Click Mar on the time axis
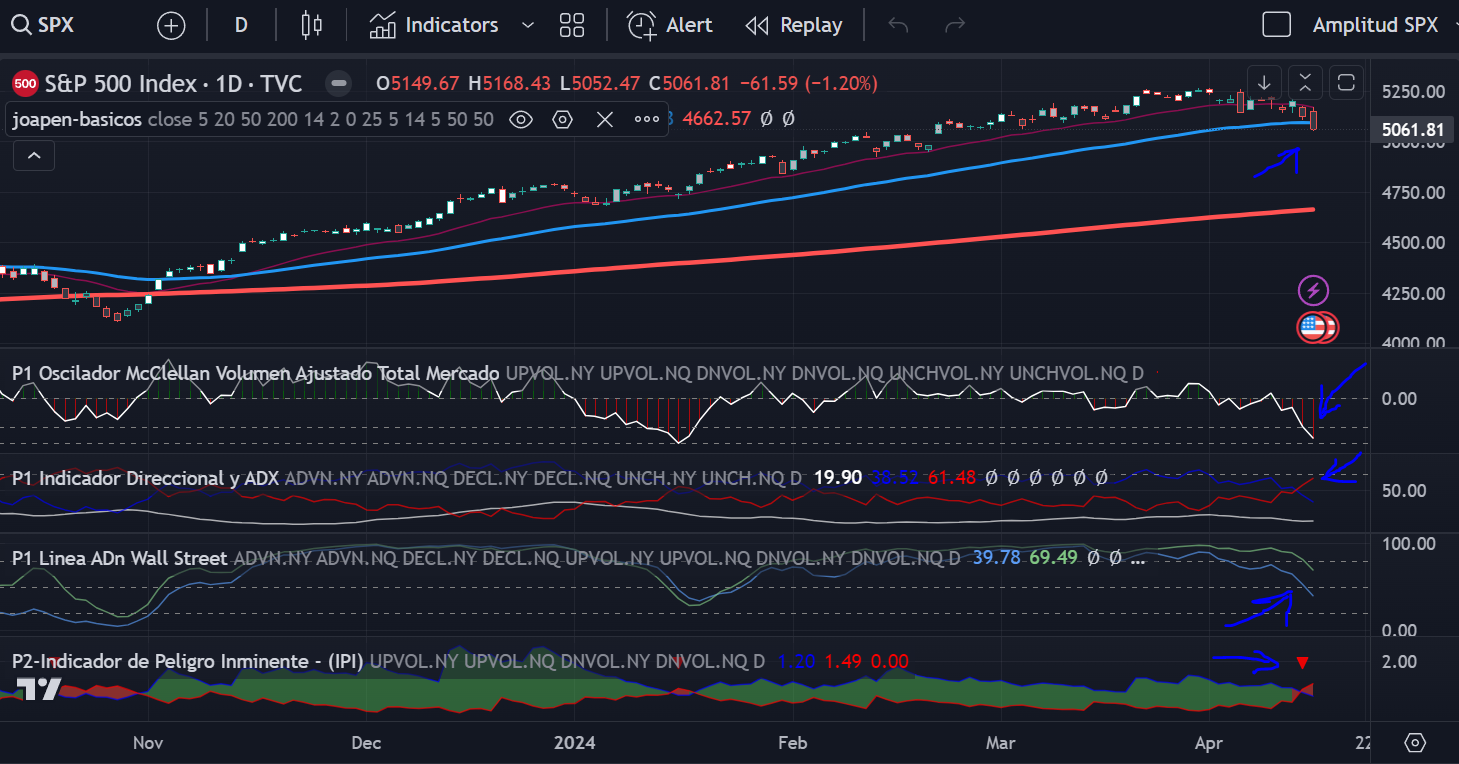Screen dimensions: 1459x764 [1000, 743]
